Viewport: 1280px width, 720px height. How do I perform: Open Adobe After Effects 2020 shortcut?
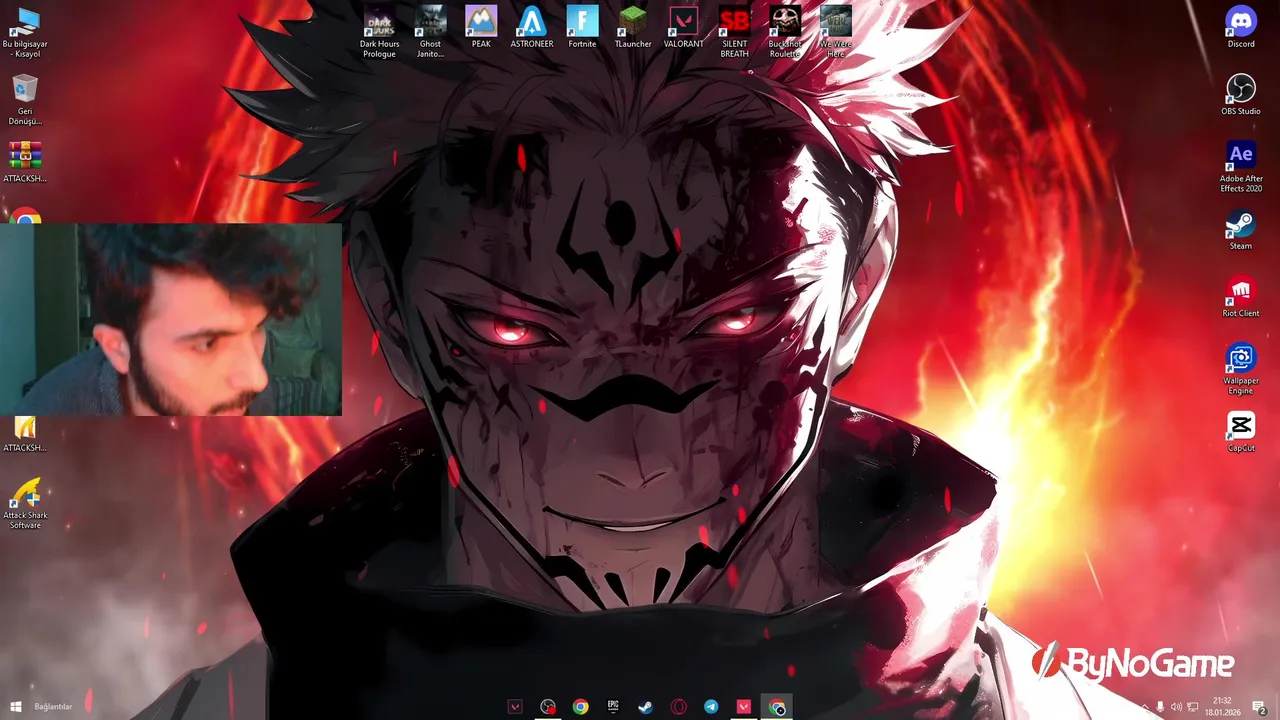[1241, 166]
